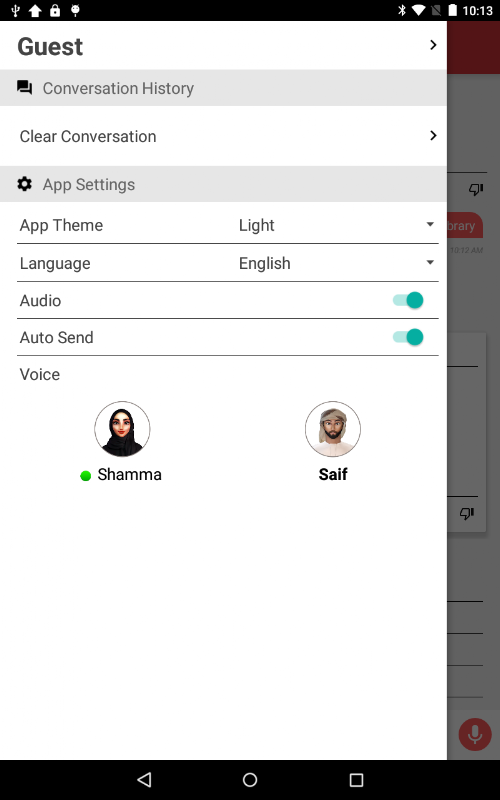Click the App Settings gear icon
Viewport: 500px width, 800px height.
coord(24,184)
